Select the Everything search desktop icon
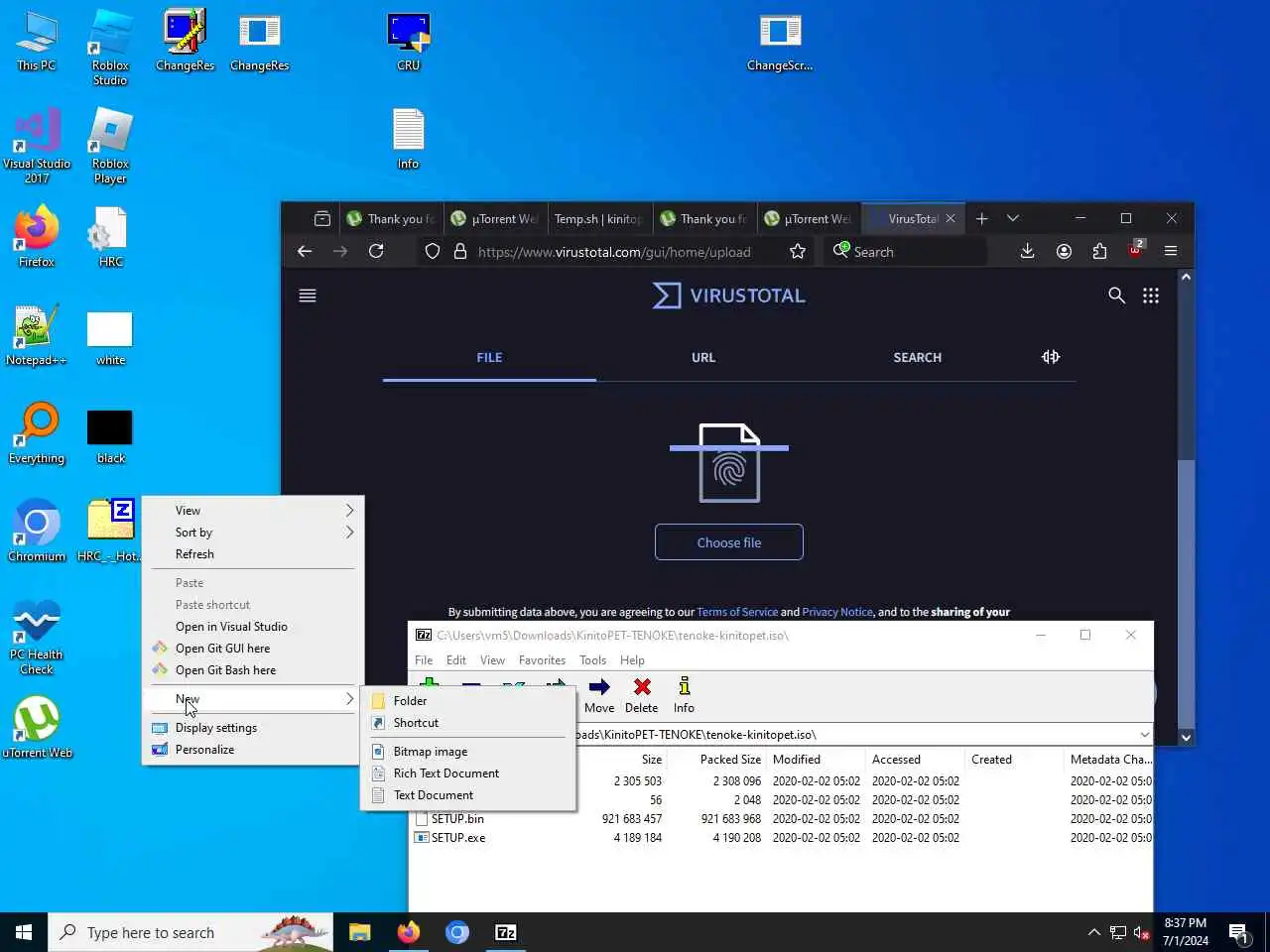Viewport: 1270px width, 952px height. [37, 432]
